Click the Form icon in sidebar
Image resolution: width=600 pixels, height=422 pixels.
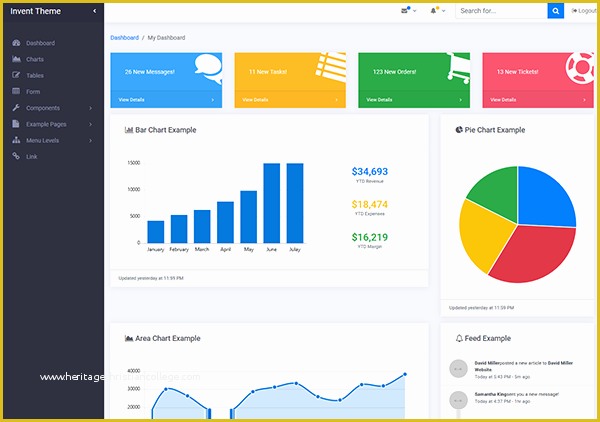click(x=16, y=91)
